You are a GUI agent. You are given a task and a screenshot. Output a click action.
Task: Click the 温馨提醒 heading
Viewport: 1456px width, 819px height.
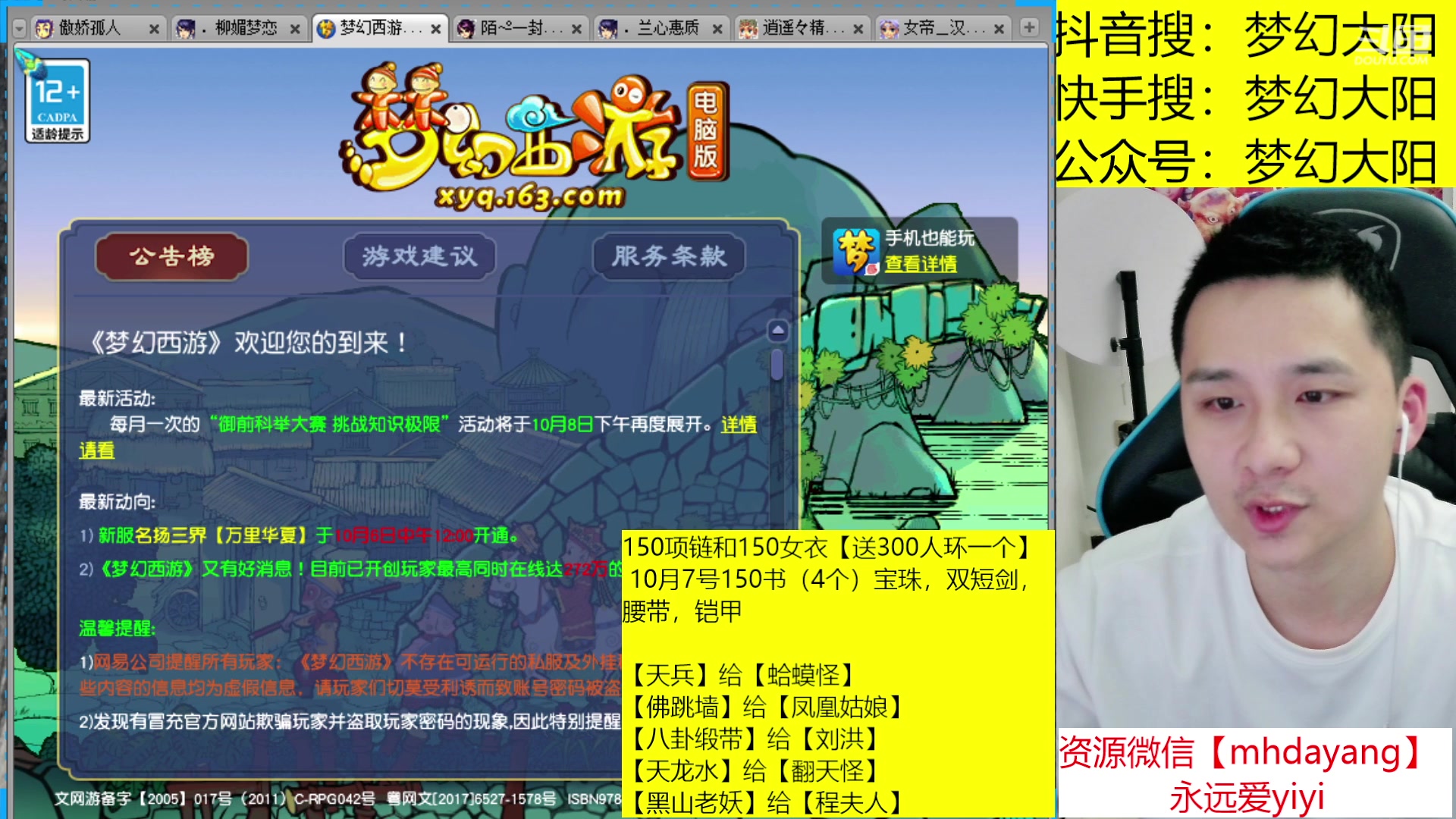coord(117,628)
